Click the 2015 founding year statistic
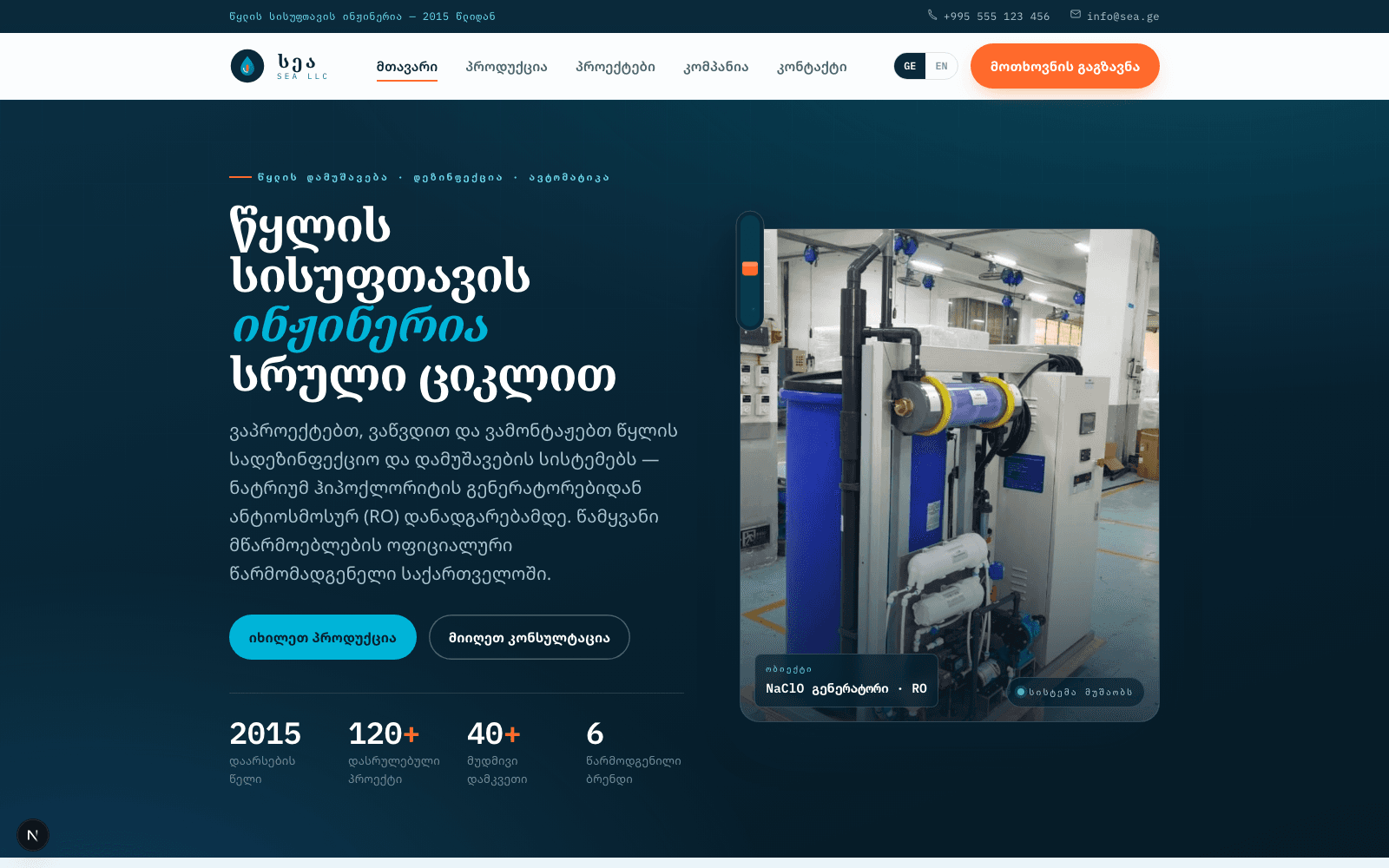1389x868 pixels. pos(266,752)
